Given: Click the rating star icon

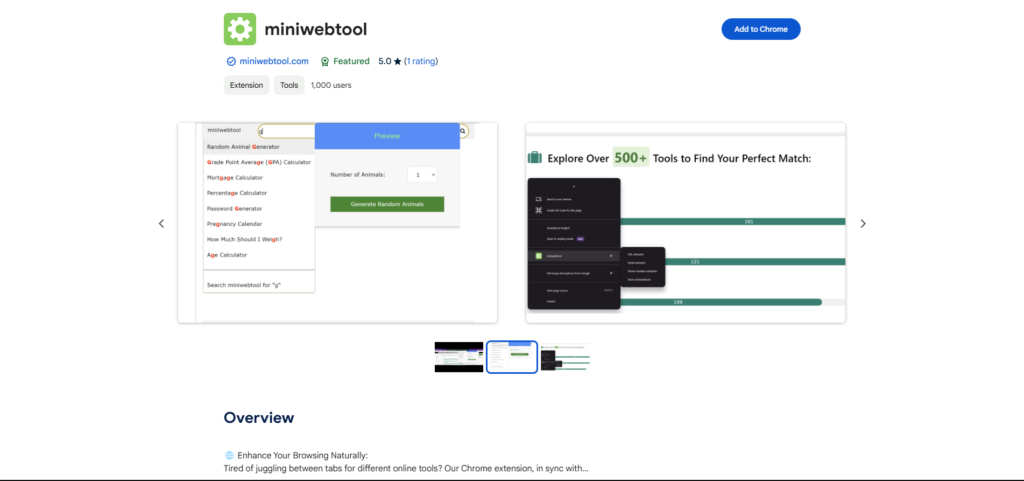Looking at the screenshot, I should [397, 61].
